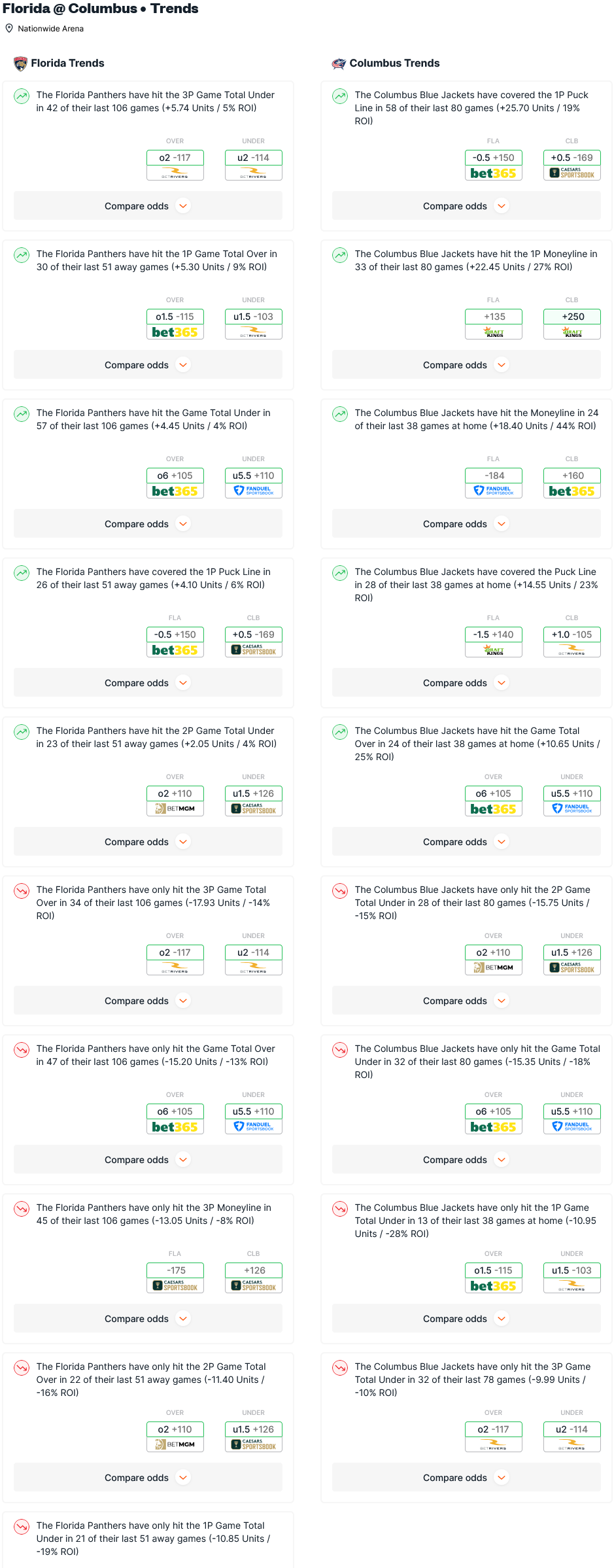Expand Compare odds for Columbus 1P Moneyline trend
Viewport: 614px width, 1568px height.
coord(466,365)
